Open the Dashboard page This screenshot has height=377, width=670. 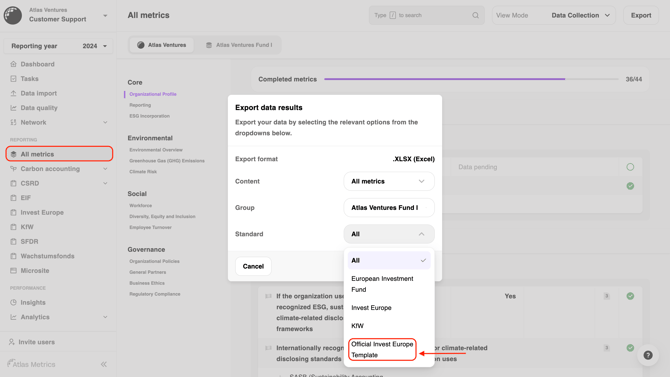click(38, 64)
